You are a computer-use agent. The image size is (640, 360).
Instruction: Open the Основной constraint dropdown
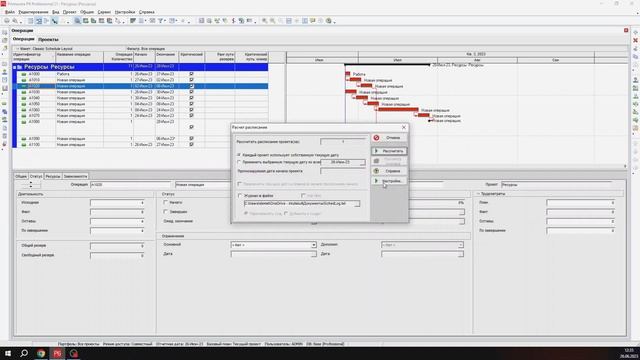313,245
